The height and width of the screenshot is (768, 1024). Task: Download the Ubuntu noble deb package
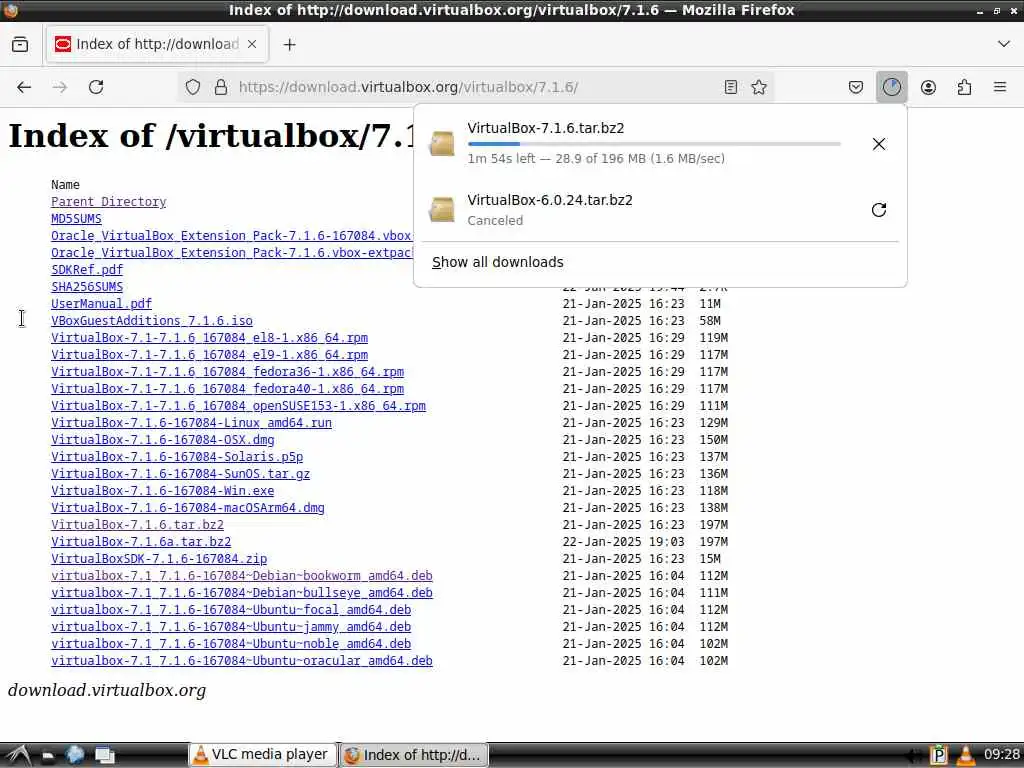231,643
